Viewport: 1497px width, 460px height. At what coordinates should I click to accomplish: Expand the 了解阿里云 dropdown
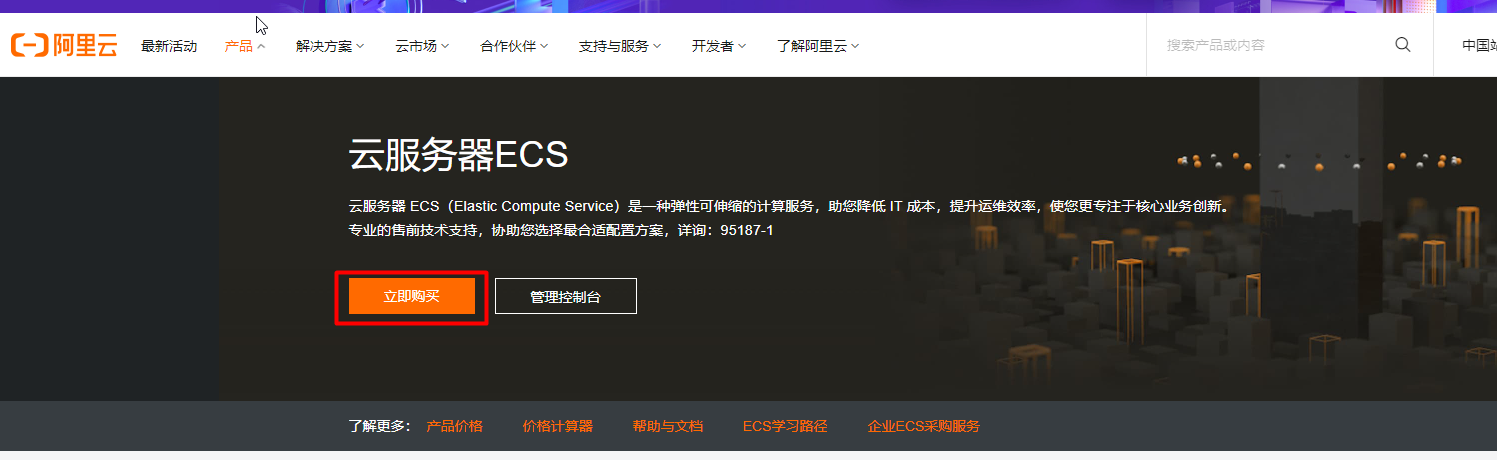tap(818, 46)
